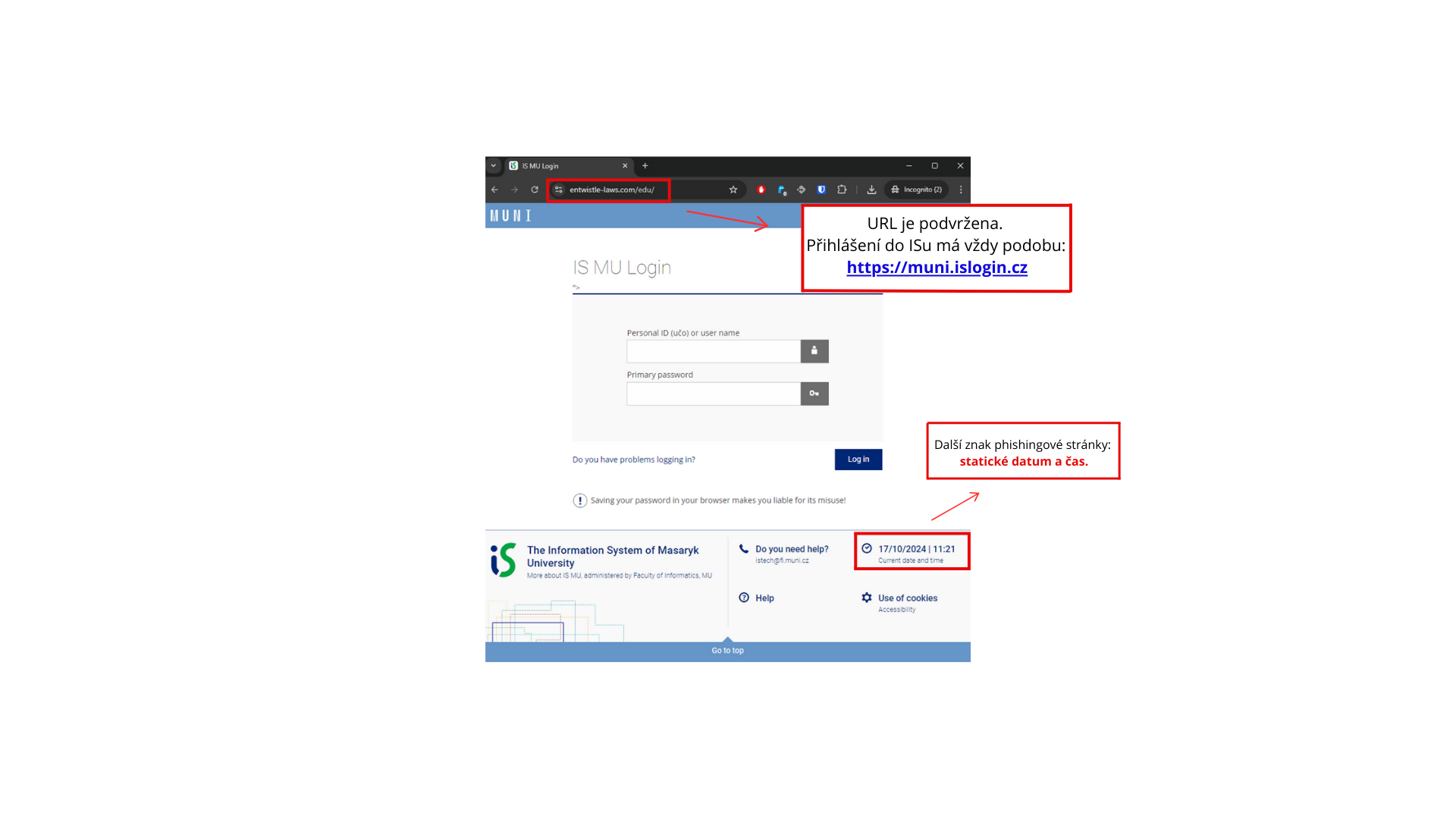Click the Do you need help? link
This screenshot has height=819, width=1456.
pos(792,549)
